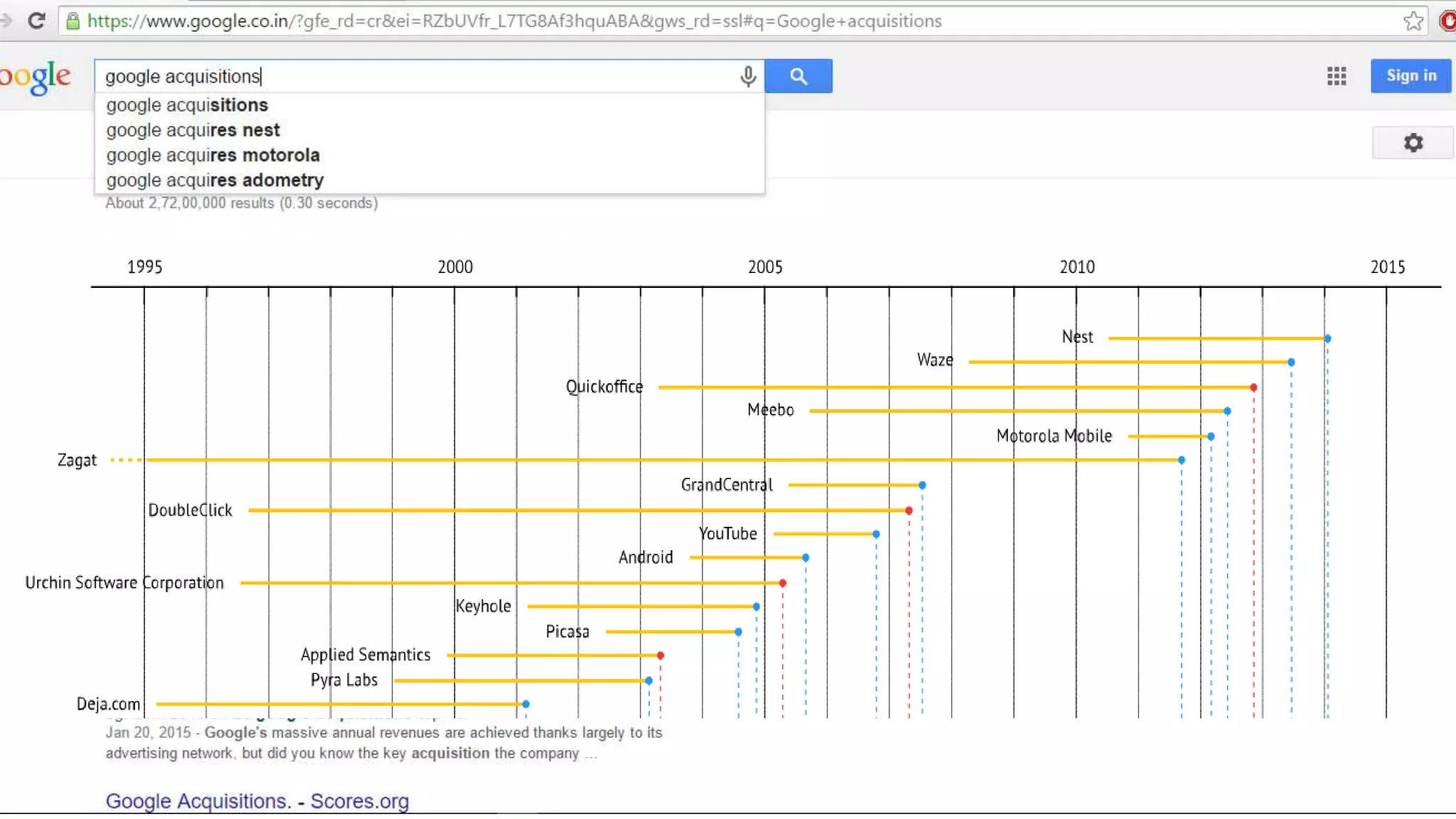Select suggestion 'google acquires motorola'
This screenshot has height=819, width=1456.
click(213, 155)
